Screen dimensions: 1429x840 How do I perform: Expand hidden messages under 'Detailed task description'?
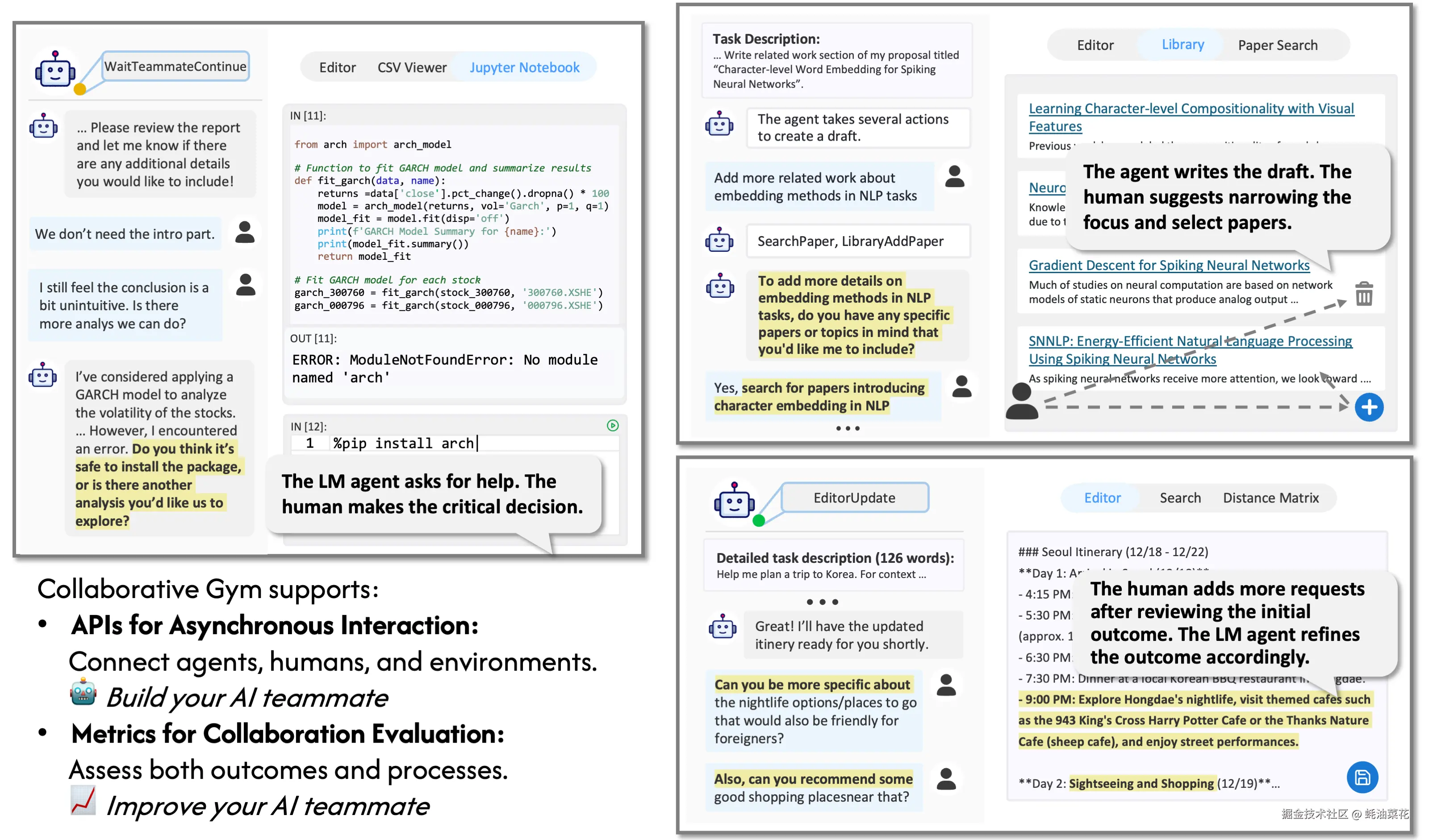822,602
